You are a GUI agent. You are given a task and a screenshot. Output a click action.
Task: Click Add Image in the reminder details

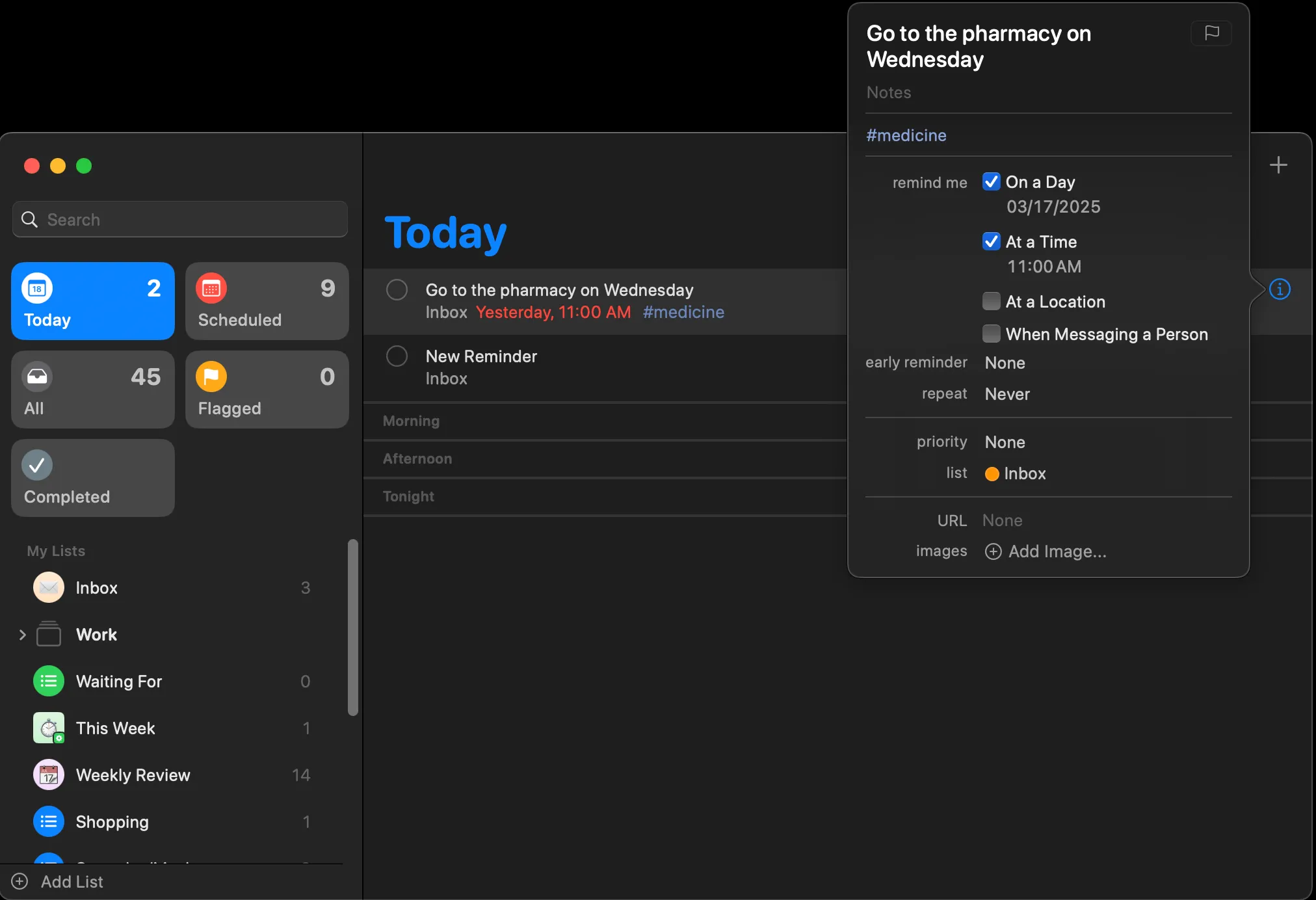[x=1046, y=551]
